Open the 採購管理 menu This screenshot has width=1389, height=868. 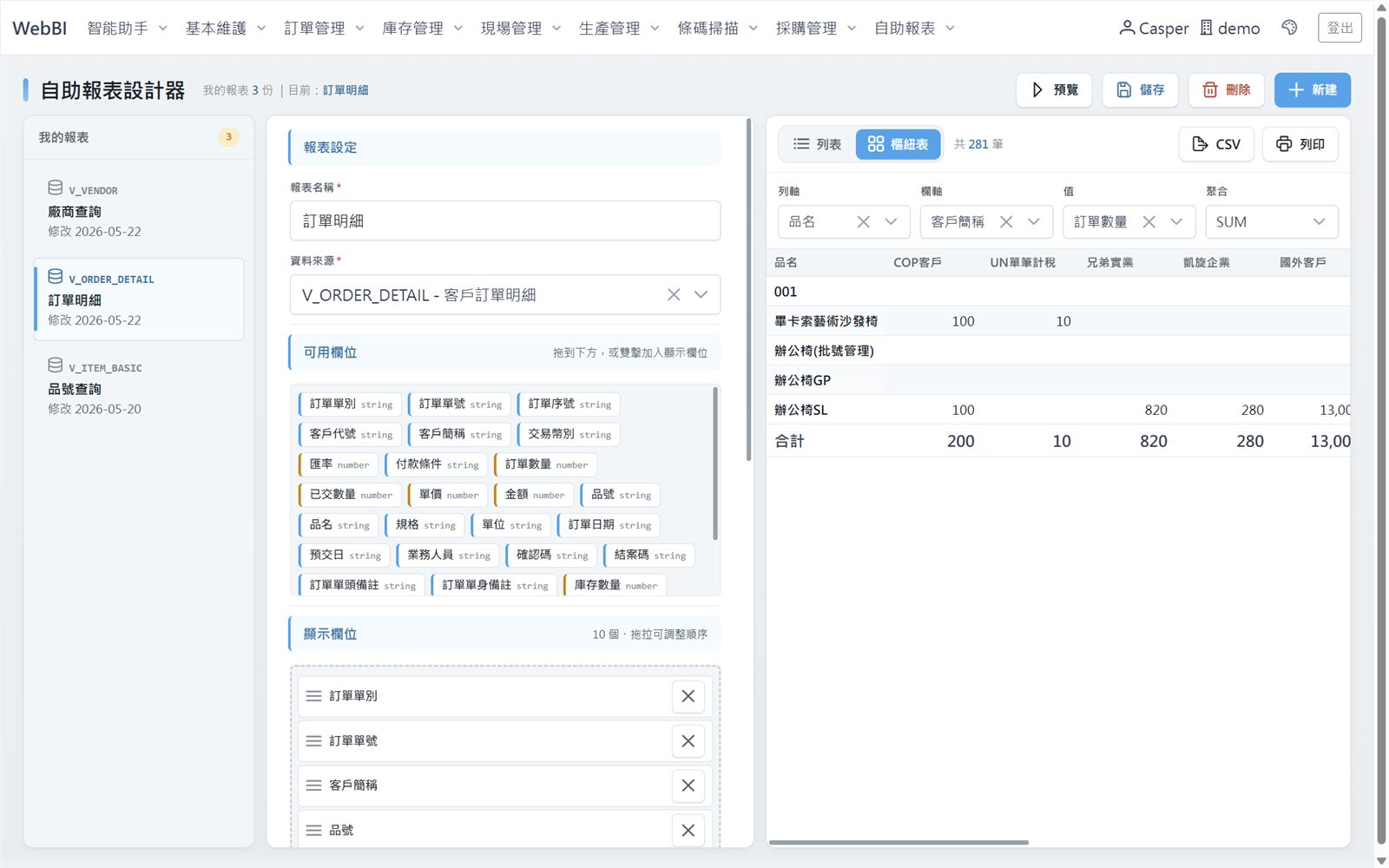tap(816, 29)
